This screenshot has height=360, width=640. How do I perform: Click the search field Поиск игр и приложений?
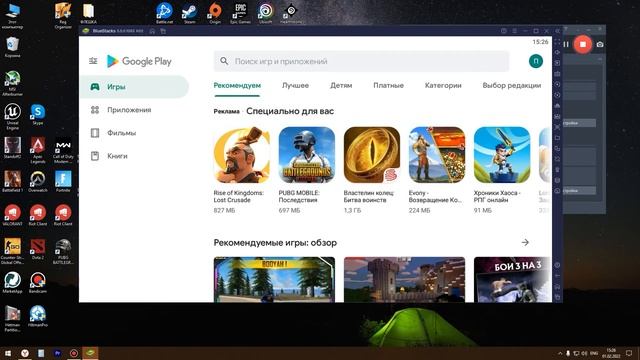click(x=361, y=61)
